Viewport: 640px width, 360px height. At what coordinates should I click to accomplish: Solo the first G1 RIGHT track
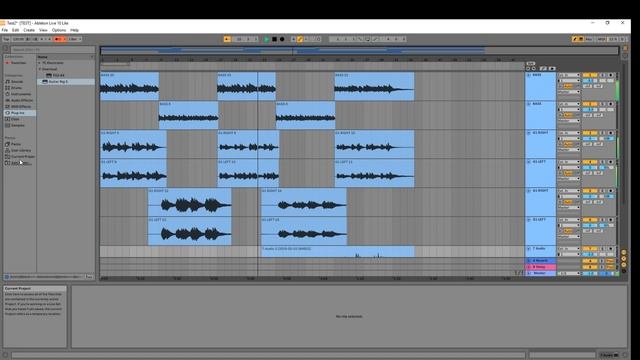click(602, 133)
